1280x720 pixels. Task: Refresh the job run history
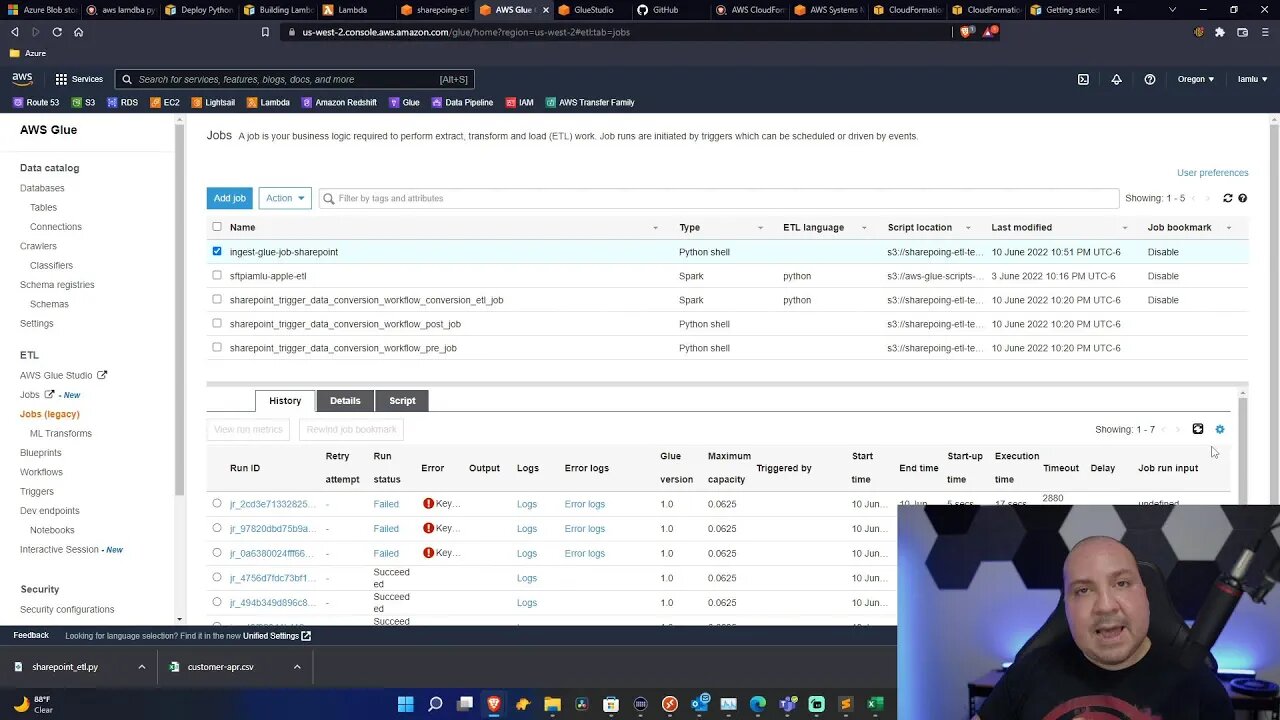(x=1198, y=429)
